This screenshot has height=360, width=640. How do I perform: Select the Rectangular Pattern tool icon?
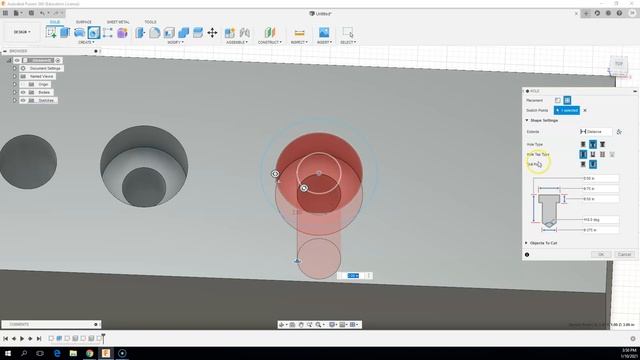coord(108,32)
